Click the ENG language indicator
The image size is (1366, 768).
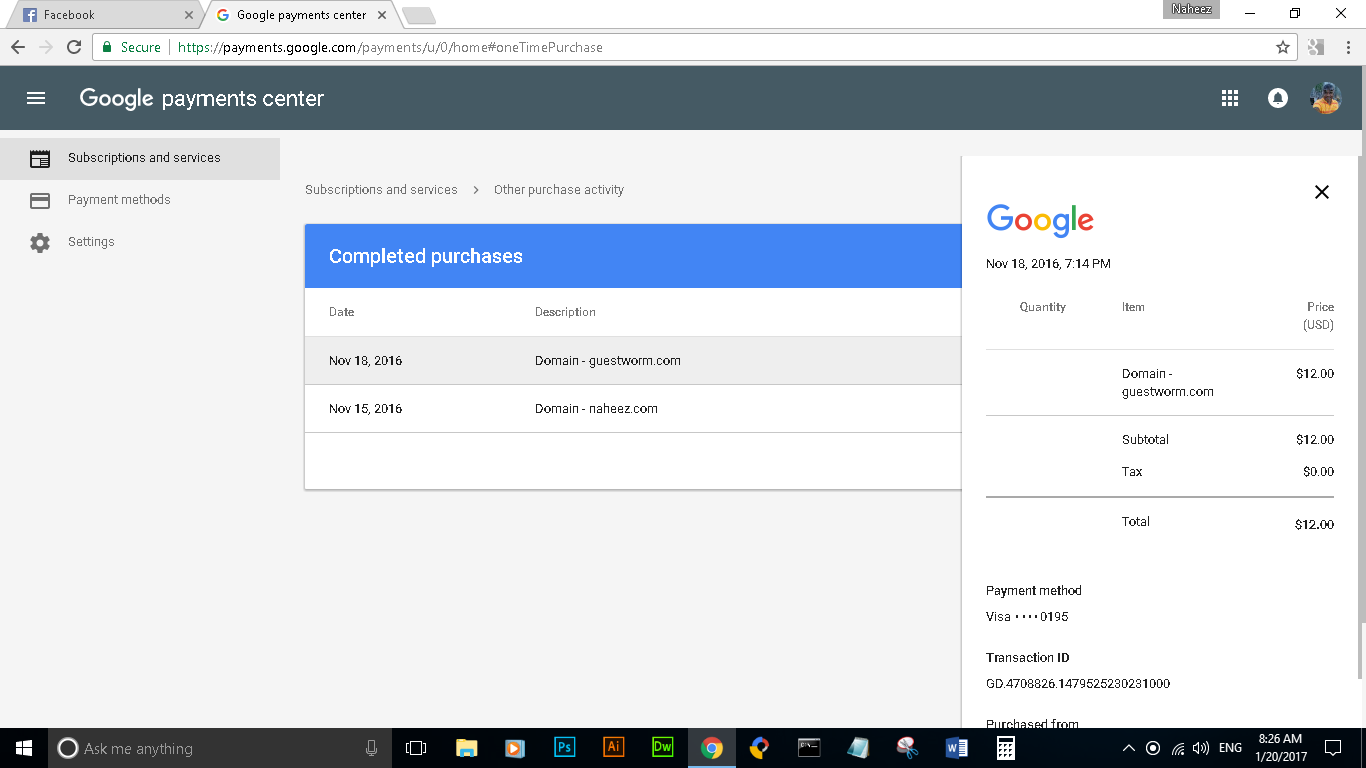1231,748
